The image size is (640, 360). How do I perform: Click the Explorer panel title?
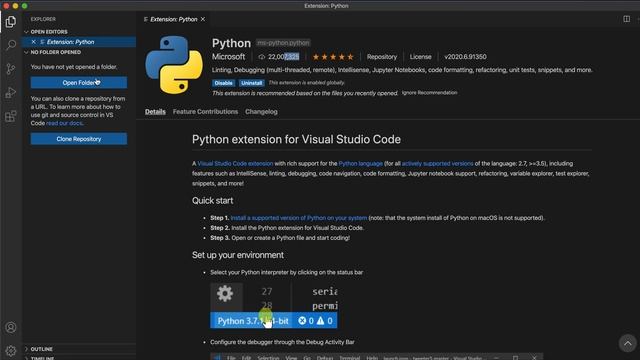coord(43,19)
